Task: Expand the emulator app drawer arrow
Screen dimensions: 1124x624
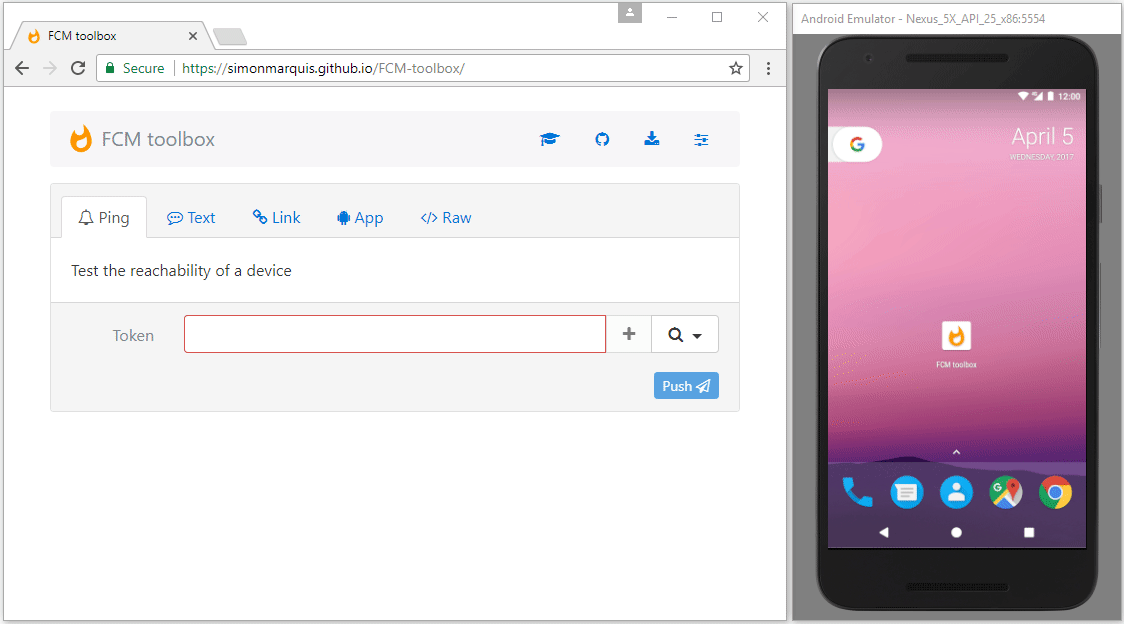Action: [956, 452]
